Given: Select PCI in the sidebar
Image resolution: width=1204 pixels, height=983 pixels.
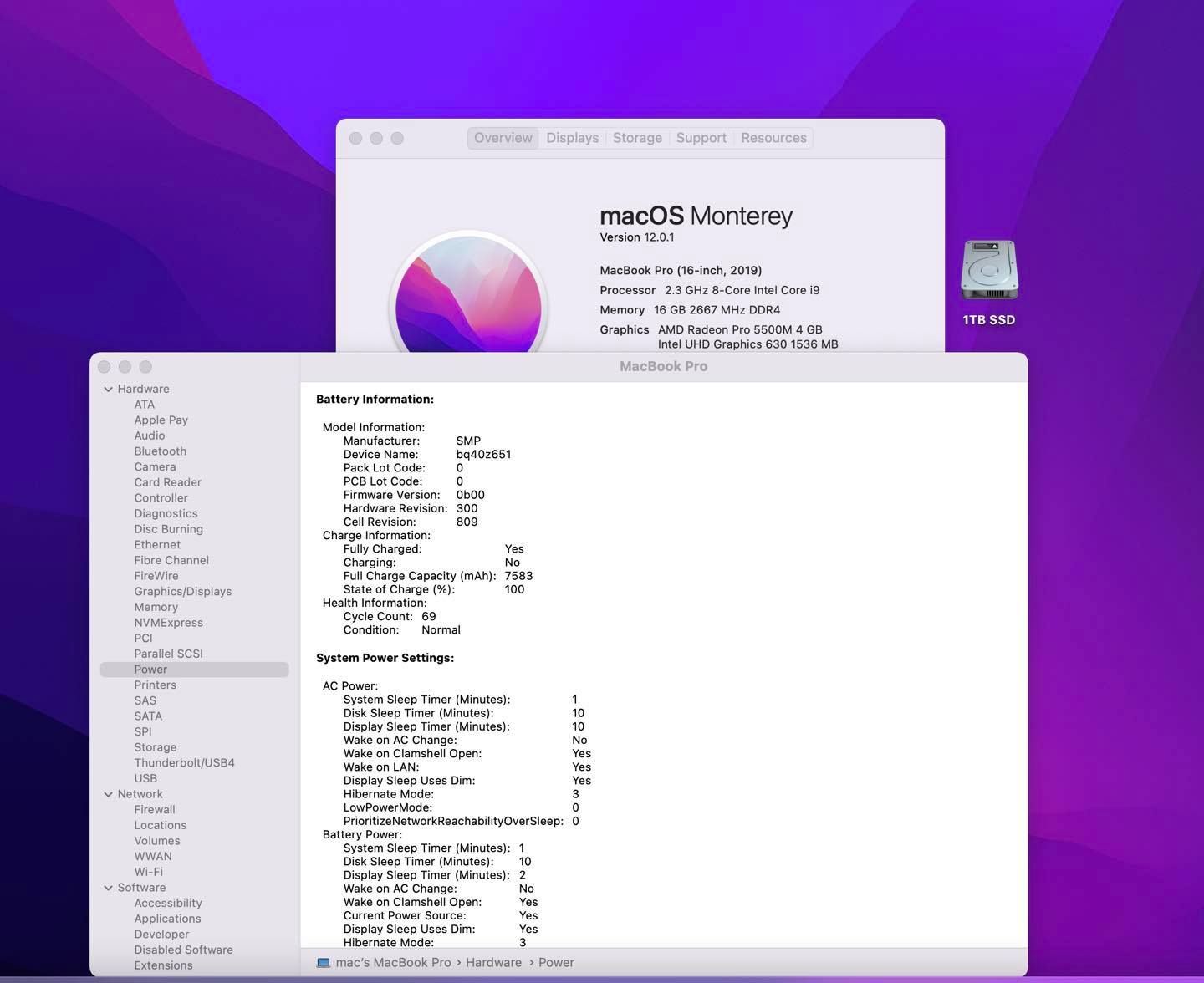Looking at the screenshot, I should pyautogui.click(x=144, y=639).
